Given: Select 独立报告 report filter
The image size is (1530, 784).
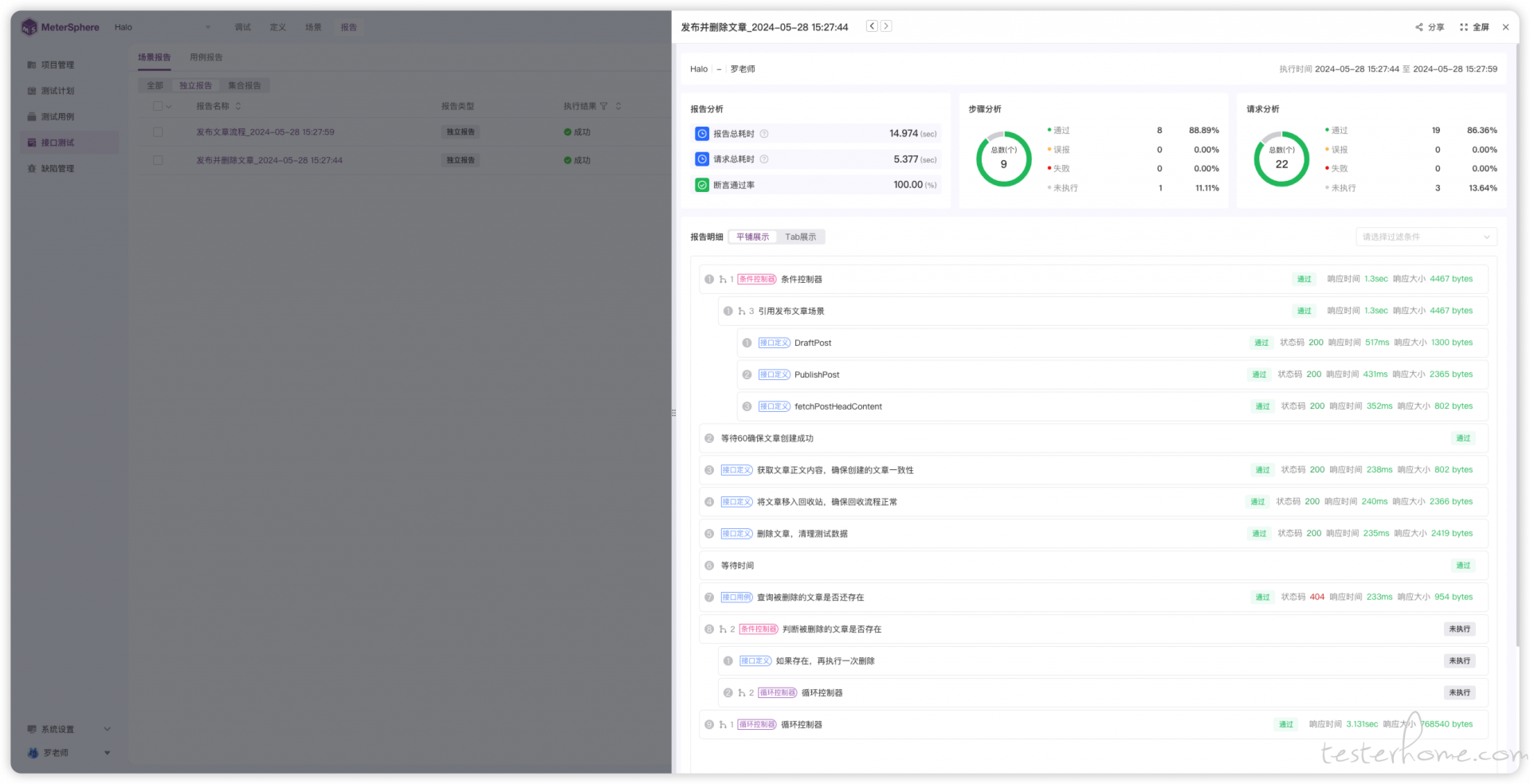Looking at the screenshot, I should [x=195, y=85].
